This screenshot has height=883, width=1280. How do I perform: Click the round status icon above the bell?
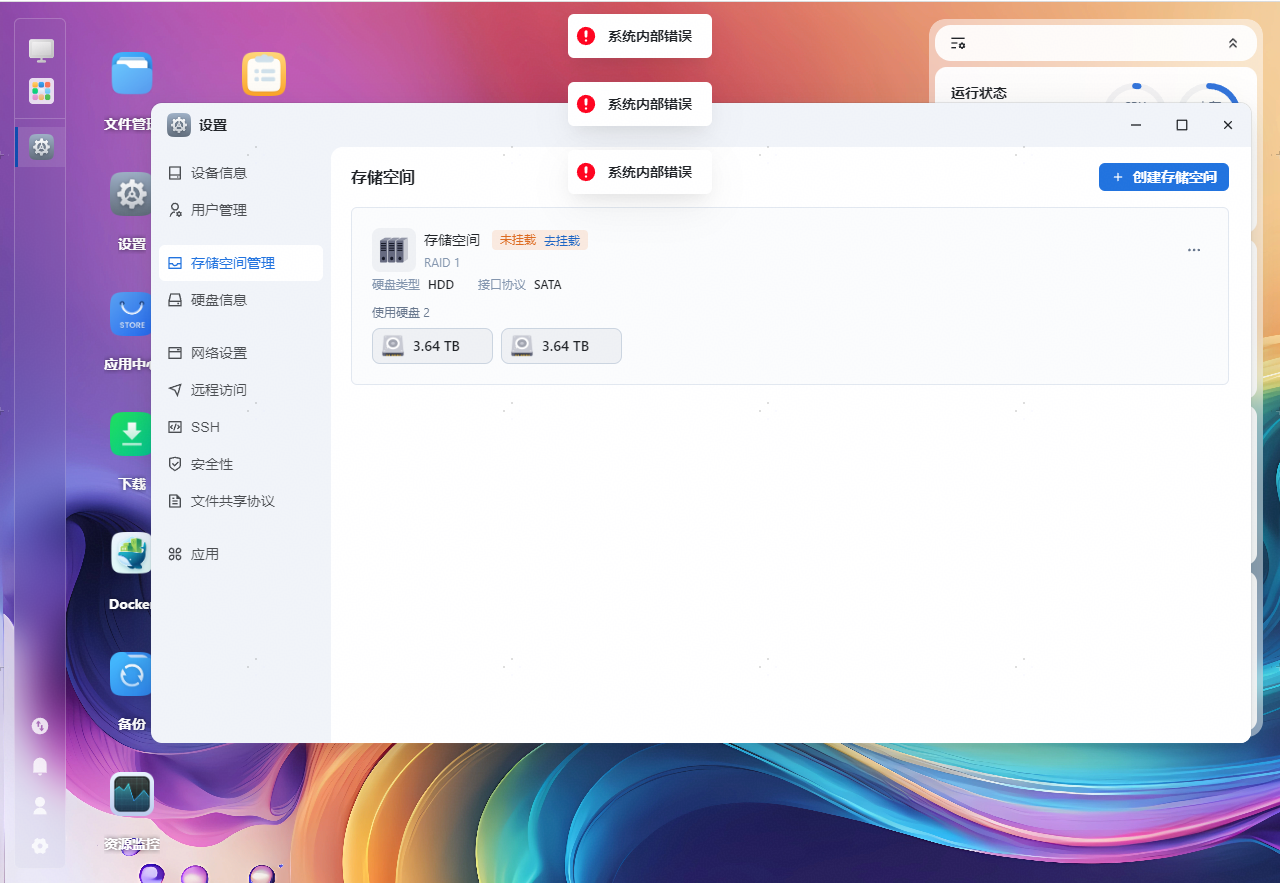40,726
